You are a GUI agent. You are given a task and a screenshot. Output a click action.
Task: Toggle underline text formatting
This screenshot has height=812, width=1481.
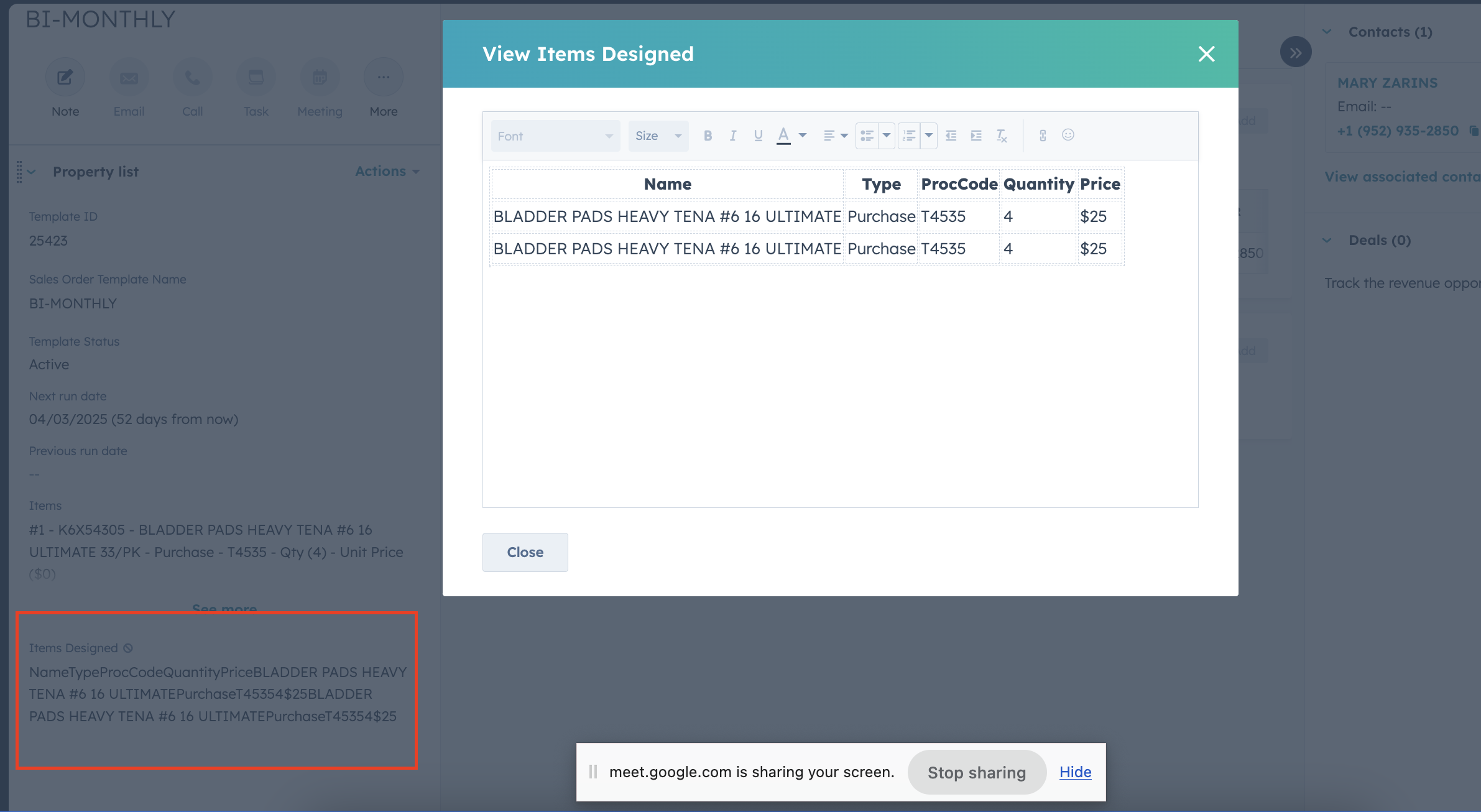[x=758, y=136]
